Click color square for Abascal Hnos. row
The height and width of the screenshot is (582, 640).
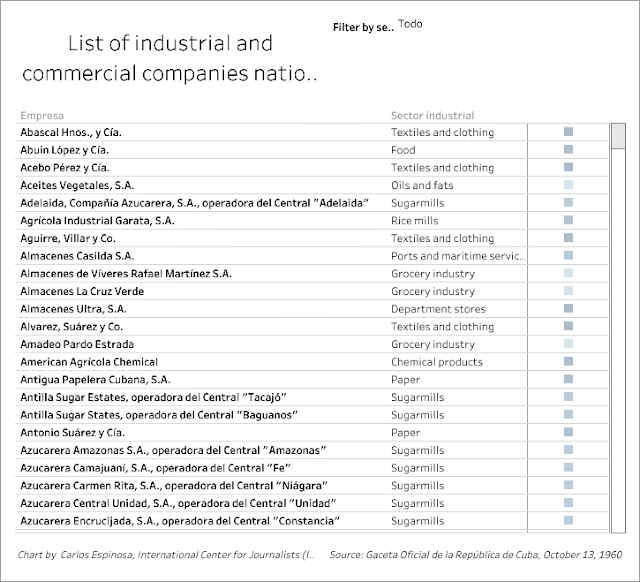click(x=568, y=132)
